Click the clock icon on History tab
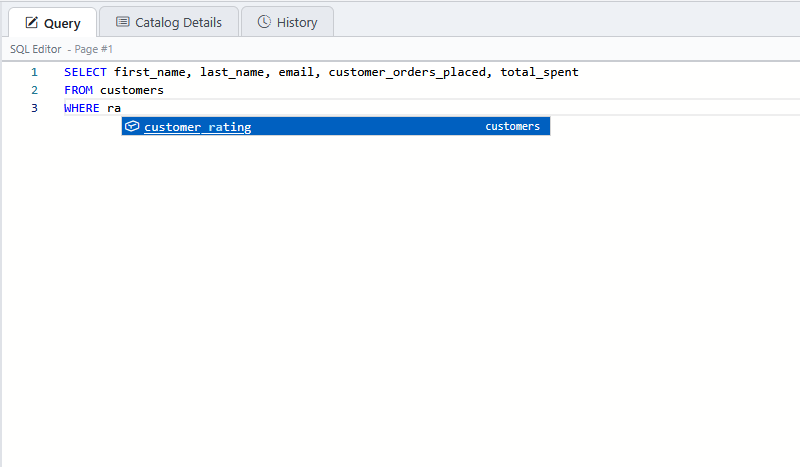 (x=264, y=21)
